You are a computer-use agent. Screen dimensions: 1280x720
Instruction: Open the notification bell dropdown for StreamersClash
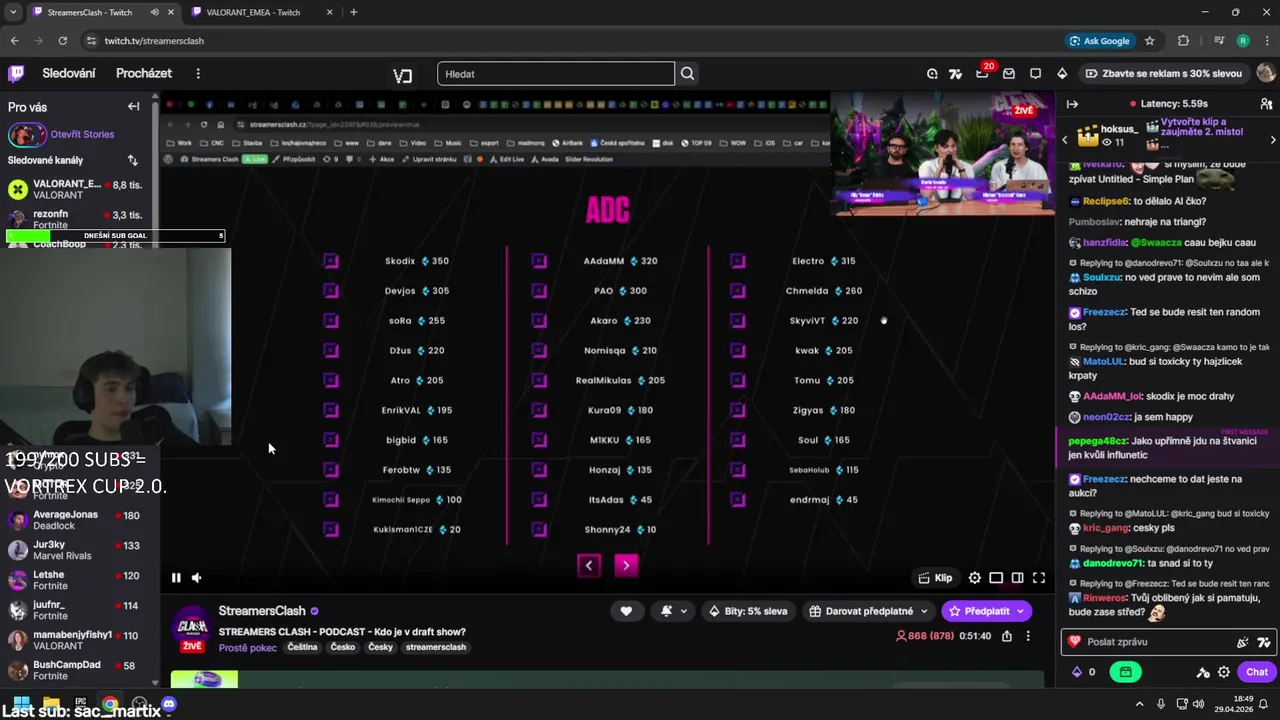(673, 611)
